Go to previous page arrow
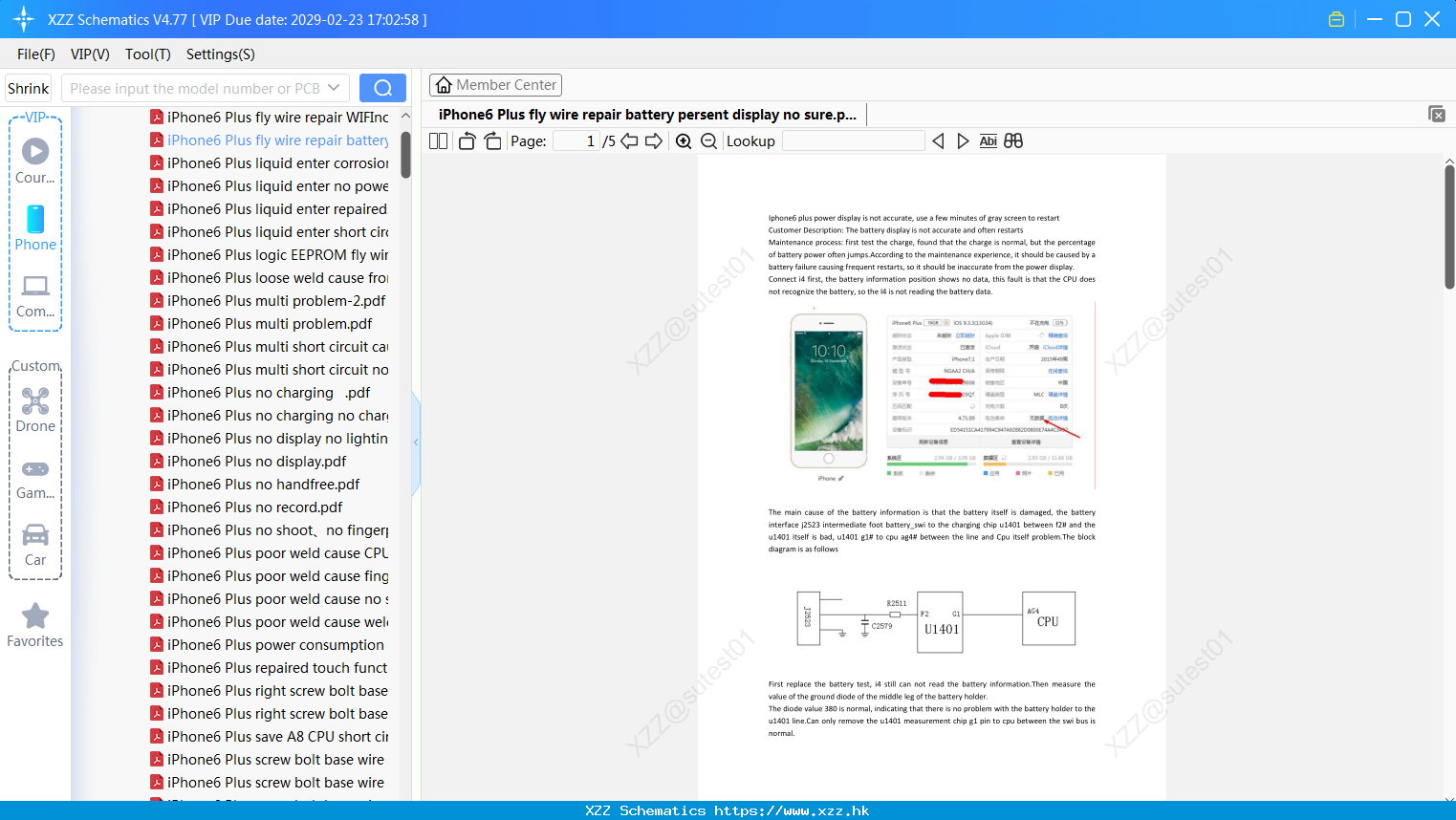1456x820 pixels. tap(629, 140)
